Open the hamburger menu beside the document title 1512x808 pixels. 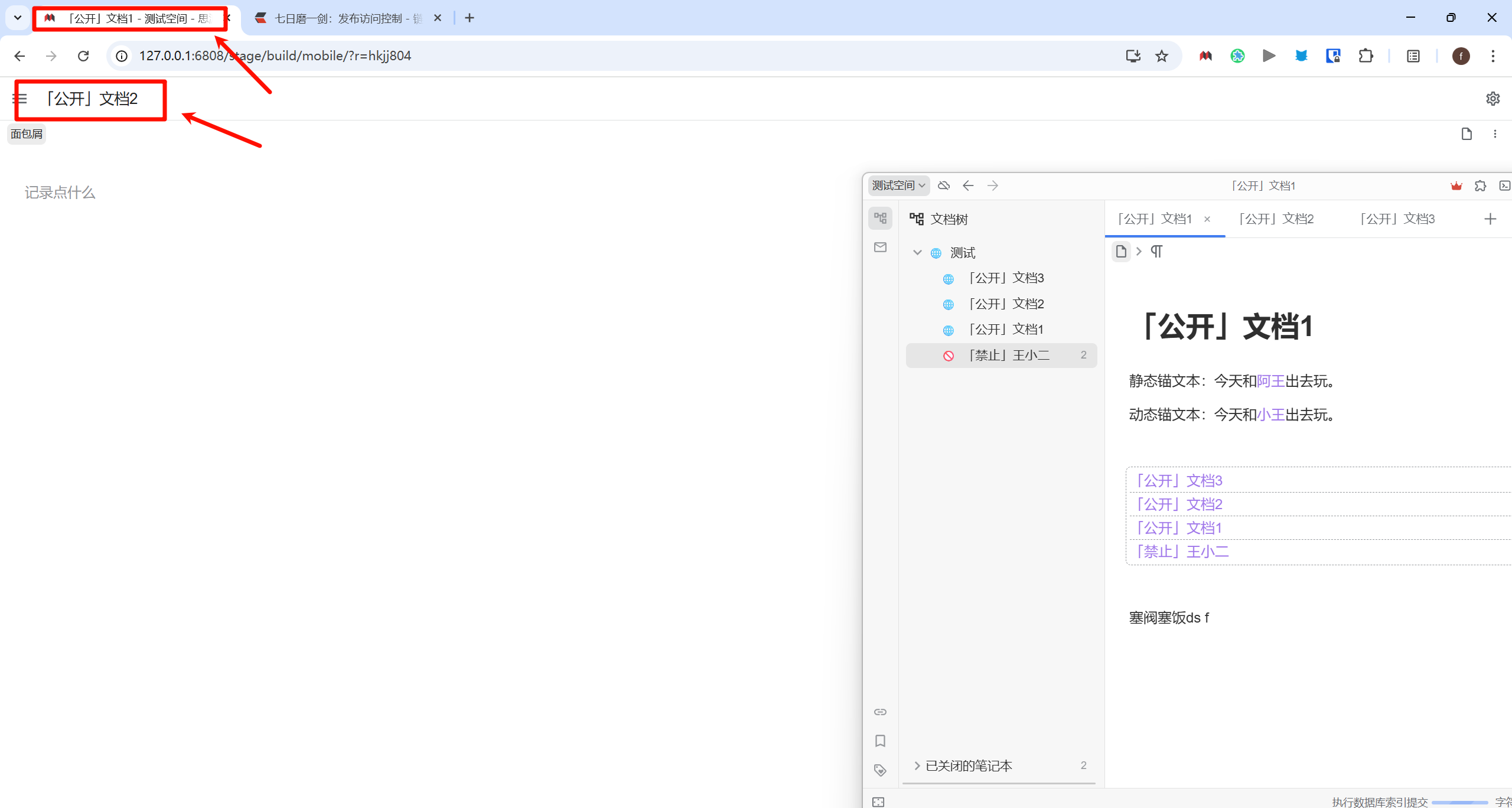20,99
